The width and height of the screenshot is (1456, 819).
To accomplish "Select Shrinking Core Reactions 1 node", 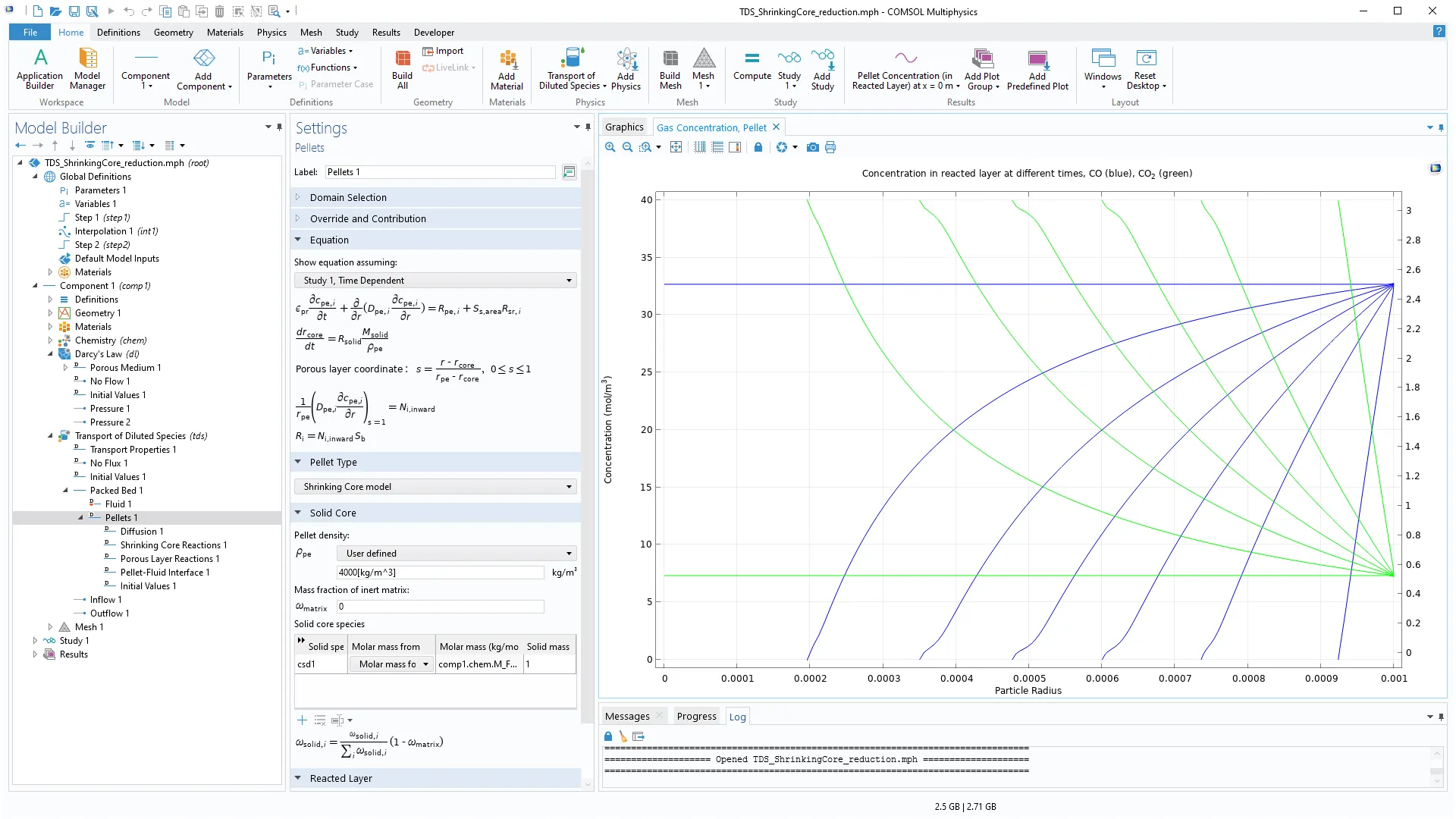I will click(x=173, y=545).
